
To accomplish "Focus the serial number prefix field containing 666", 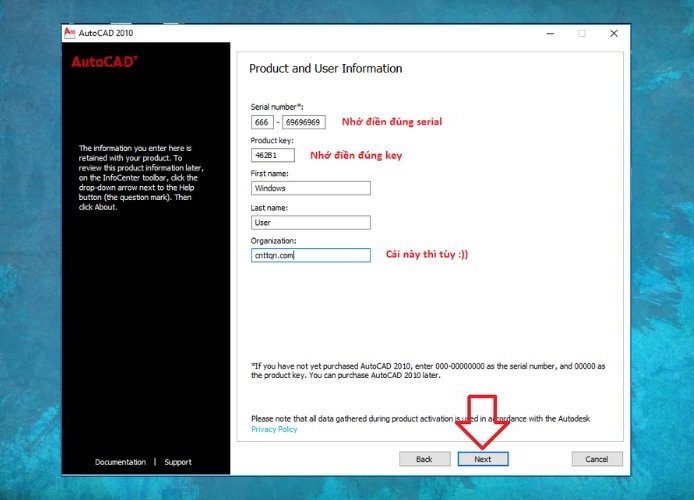I will 262,122.
